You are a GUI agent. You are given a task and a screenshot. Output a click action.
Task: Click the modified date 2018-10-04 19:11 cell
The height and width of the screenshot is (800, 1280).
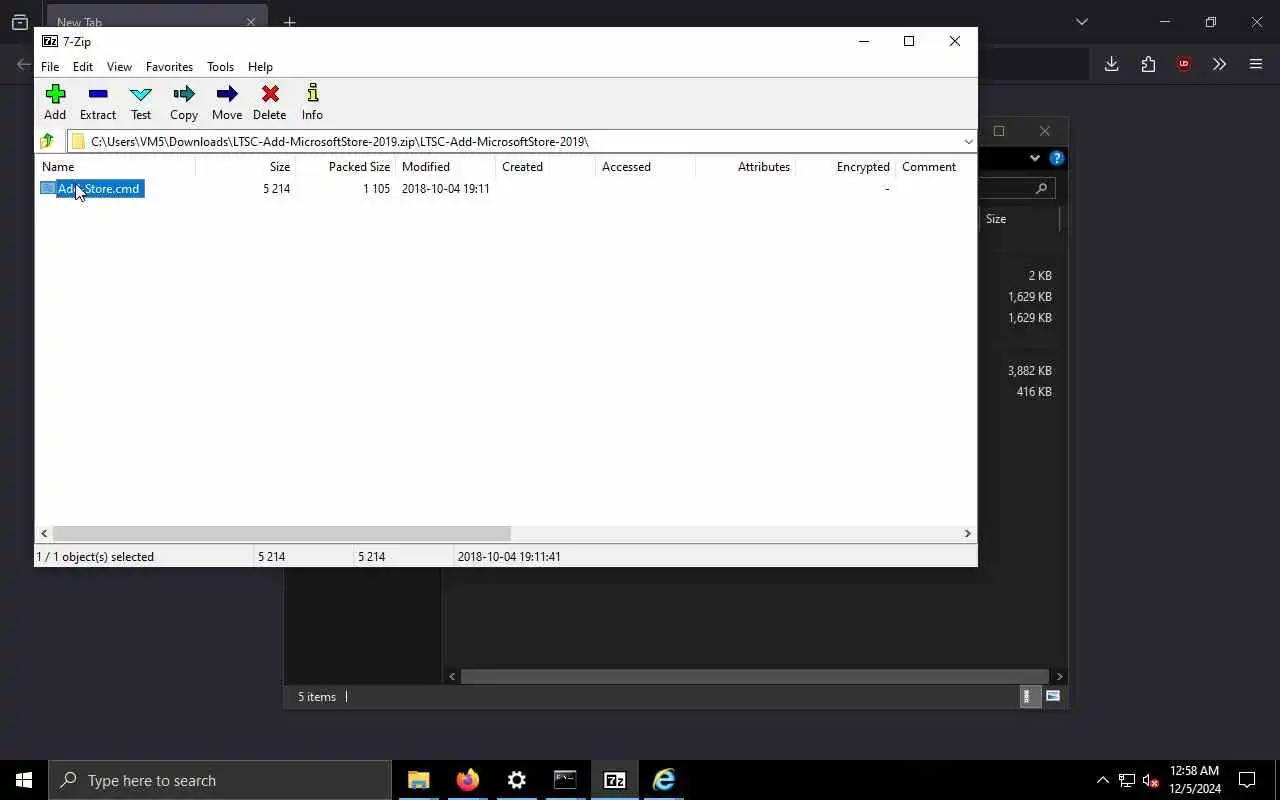coord(445,188)
